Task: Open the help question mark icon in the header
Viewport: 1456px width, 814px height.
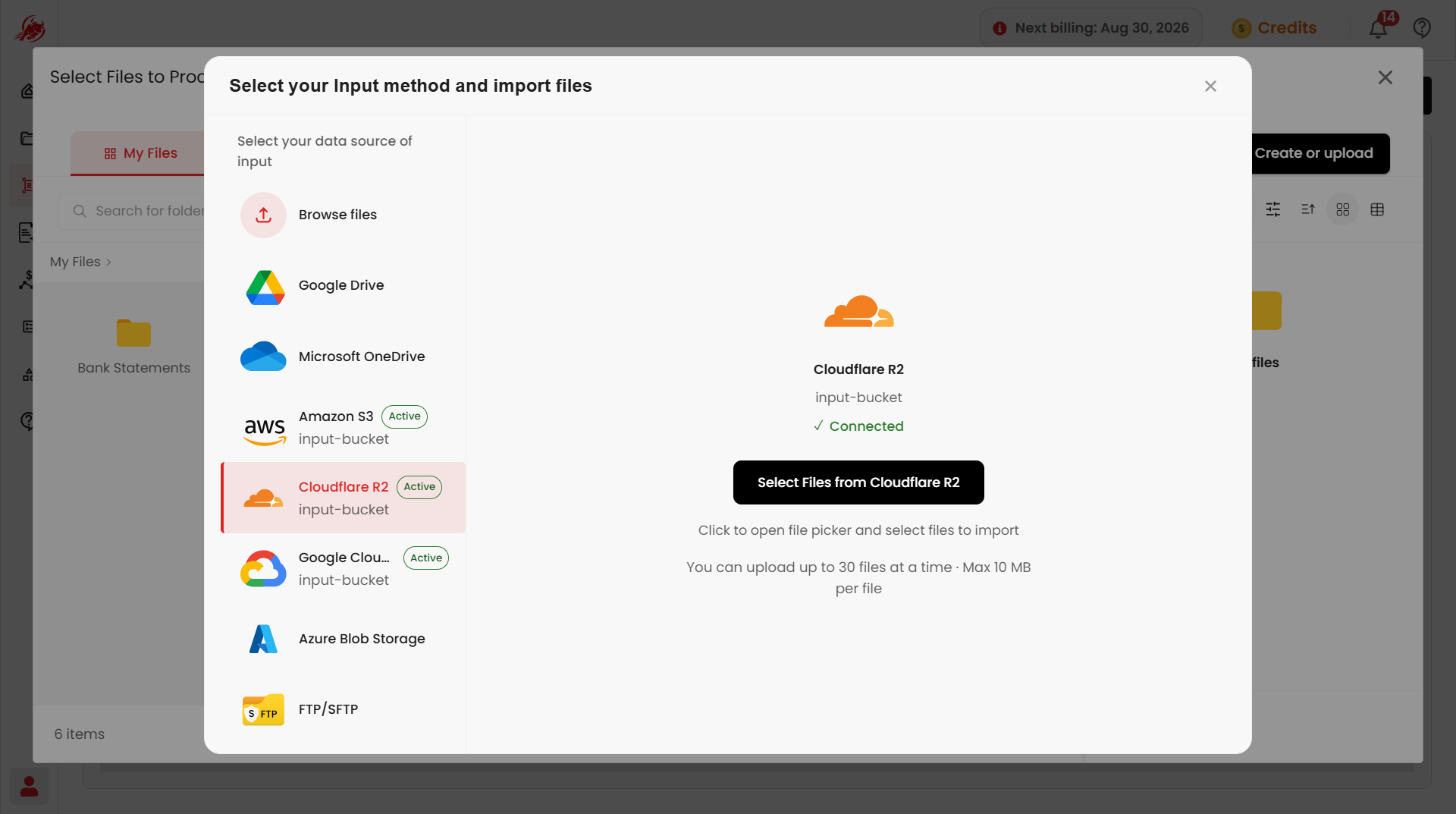Action: (x=1422, y=28)
